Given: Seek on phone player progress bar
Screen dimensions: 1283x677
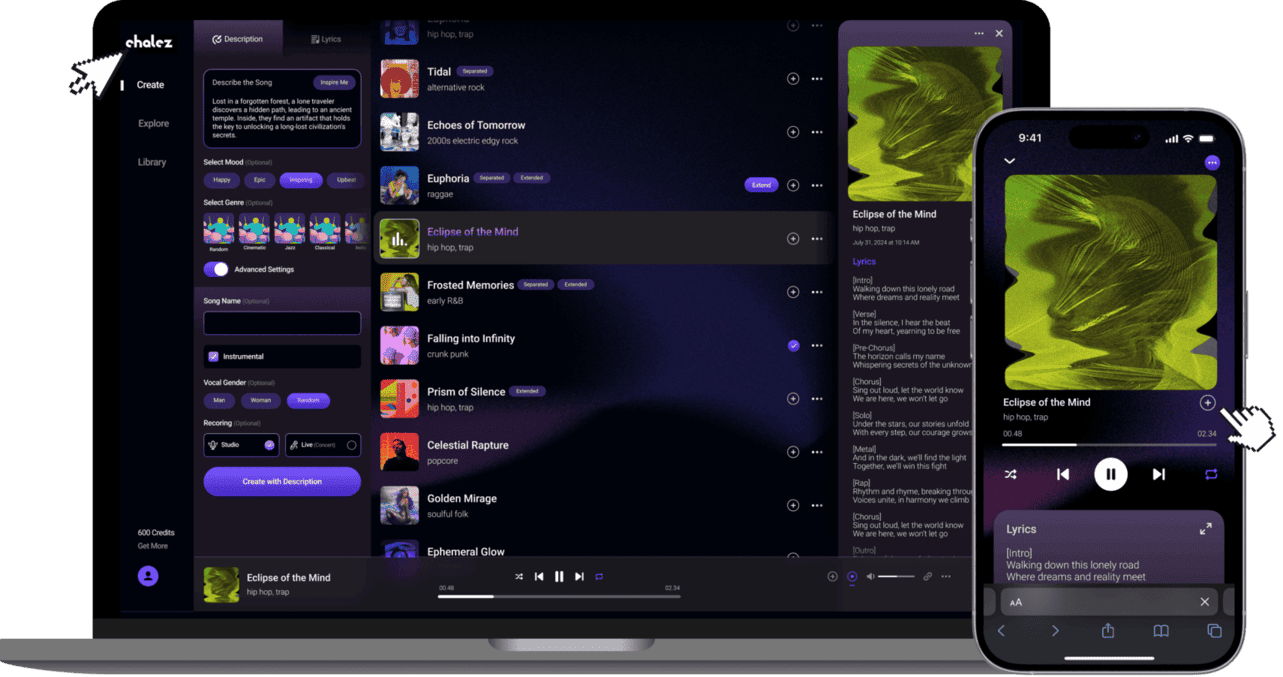Looking at the screenshot, I should (x=1110, y=444).
